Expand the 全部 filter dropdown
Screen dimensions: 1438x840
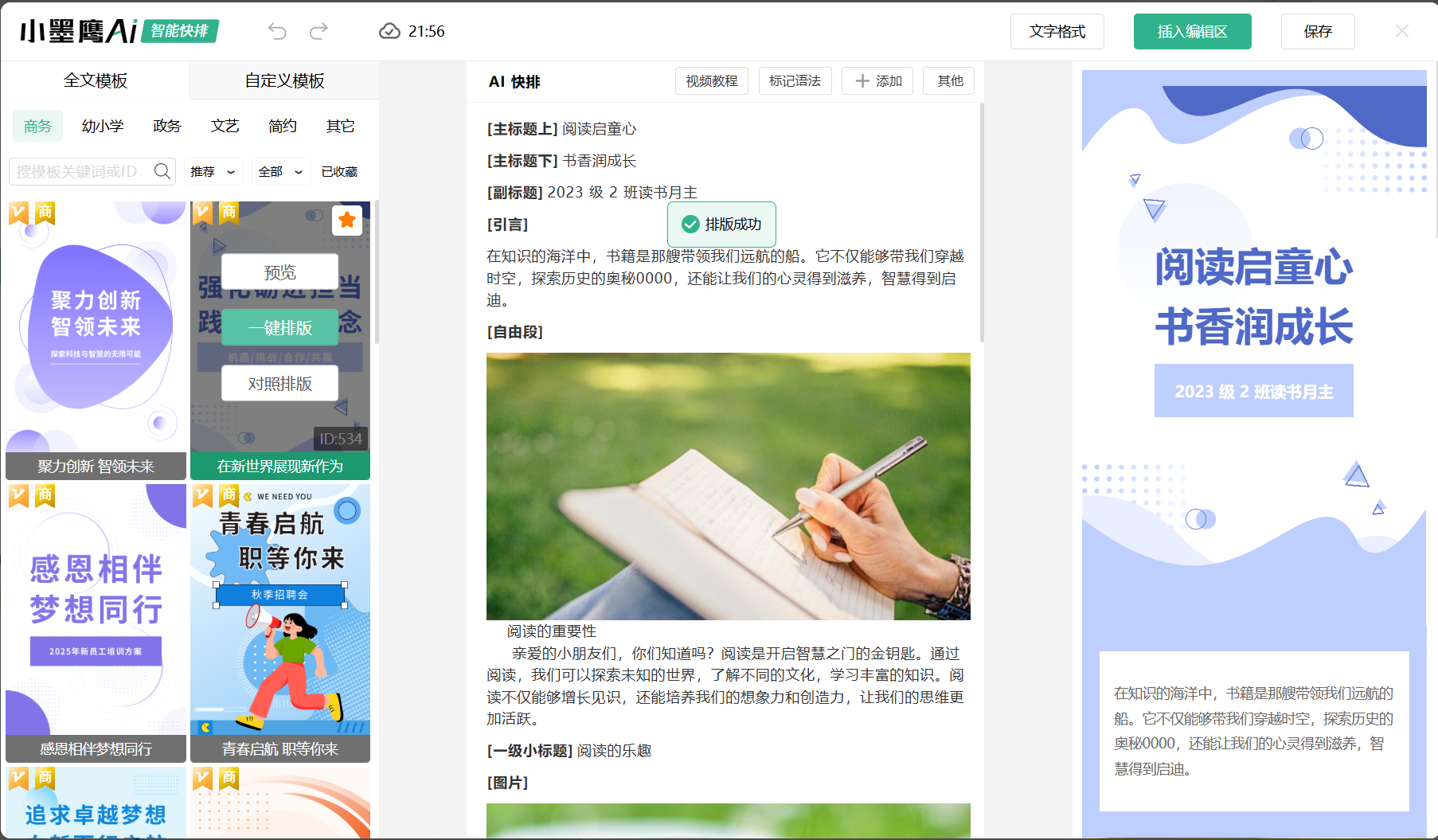tap(280, 171)
